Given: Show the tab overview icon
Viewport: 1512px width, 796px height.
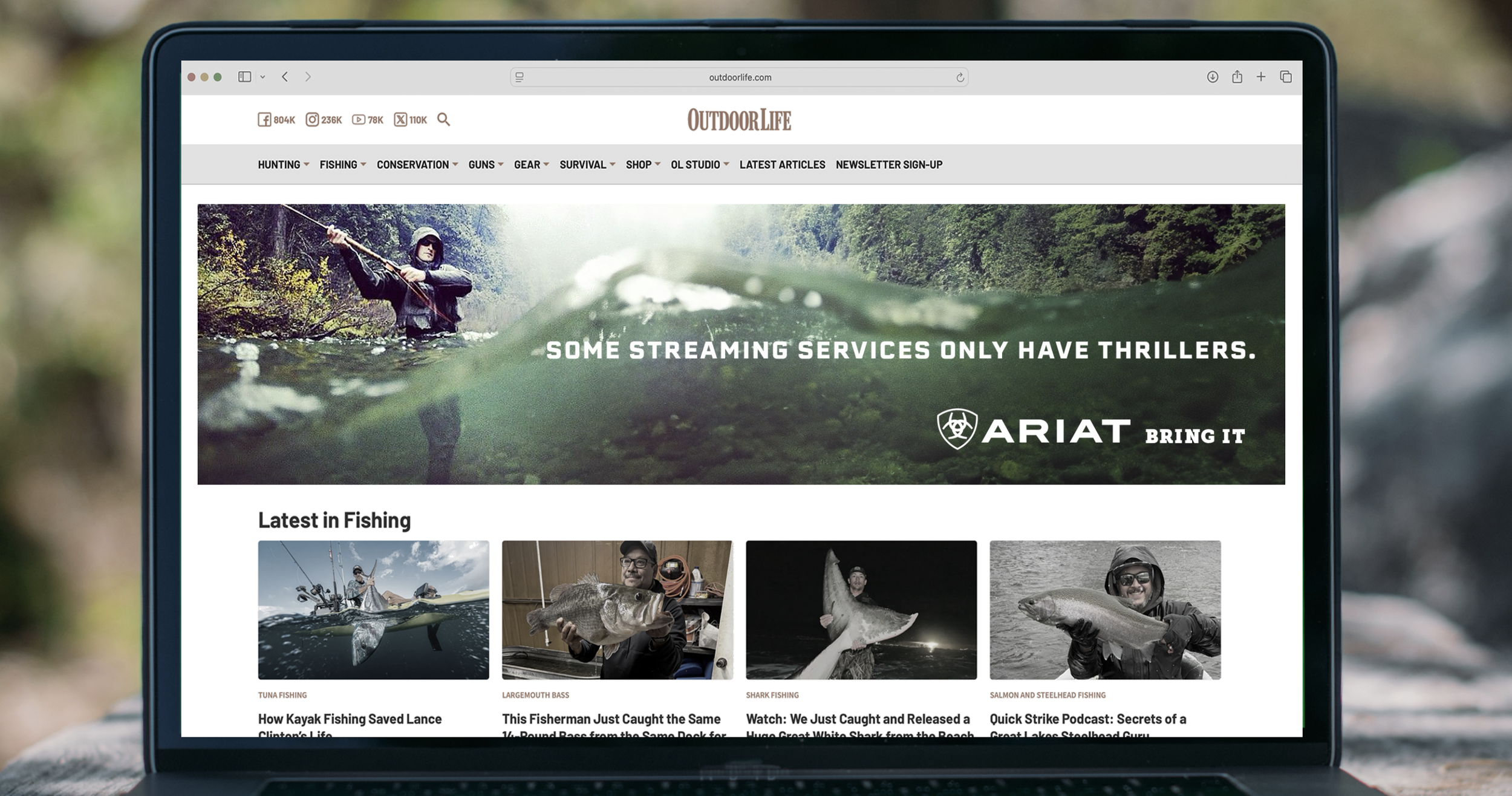Looking at the screenshot, I should [x=1286, y=77].
